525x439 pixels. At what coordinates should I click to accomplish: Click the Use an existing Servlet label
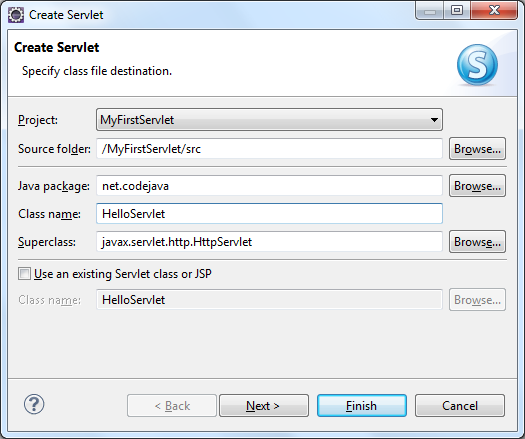click(123, 274)
